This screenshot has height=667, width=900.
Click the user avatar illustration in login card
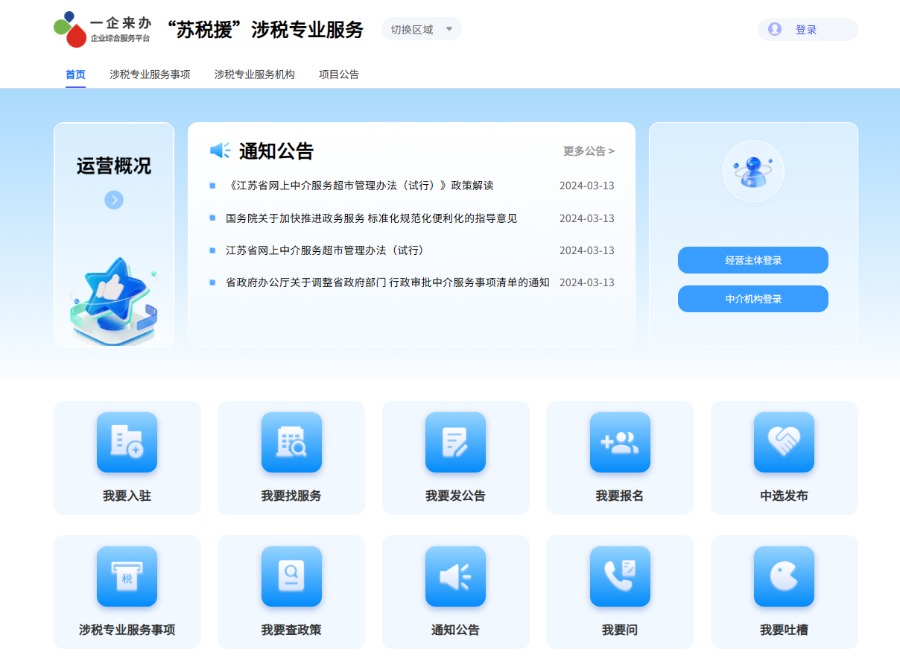(753, 171)
